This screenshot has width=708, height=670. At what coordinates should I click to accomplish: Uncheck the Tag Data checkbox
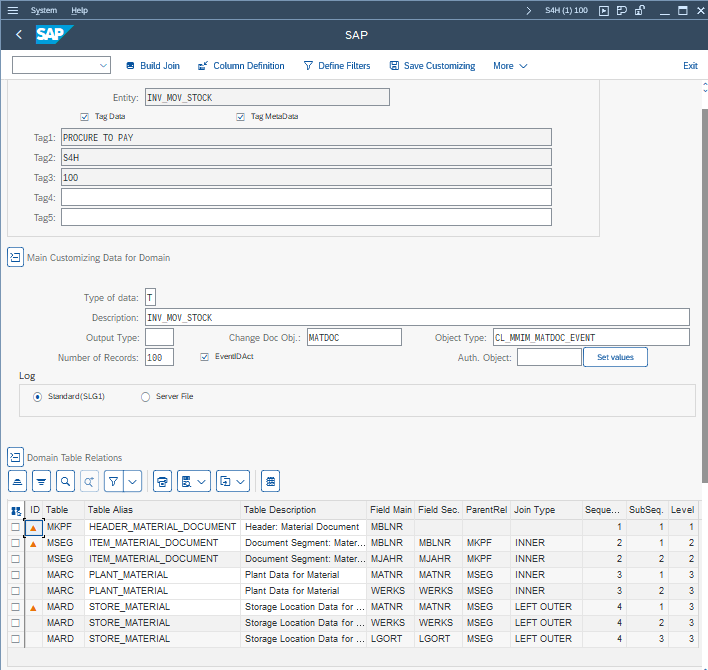[x=85, y=117]
